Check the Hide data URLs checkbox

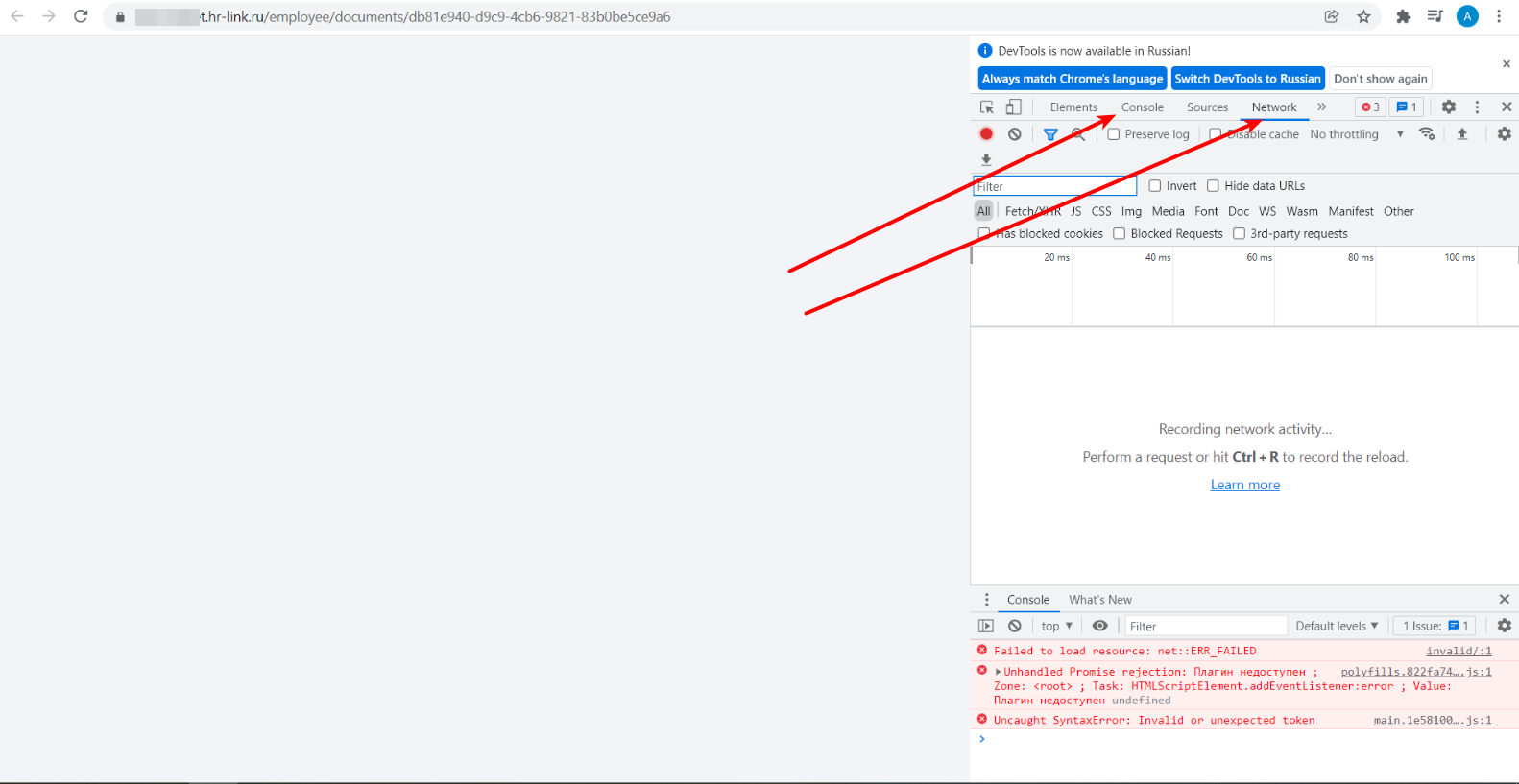[x=1213, y=186]
